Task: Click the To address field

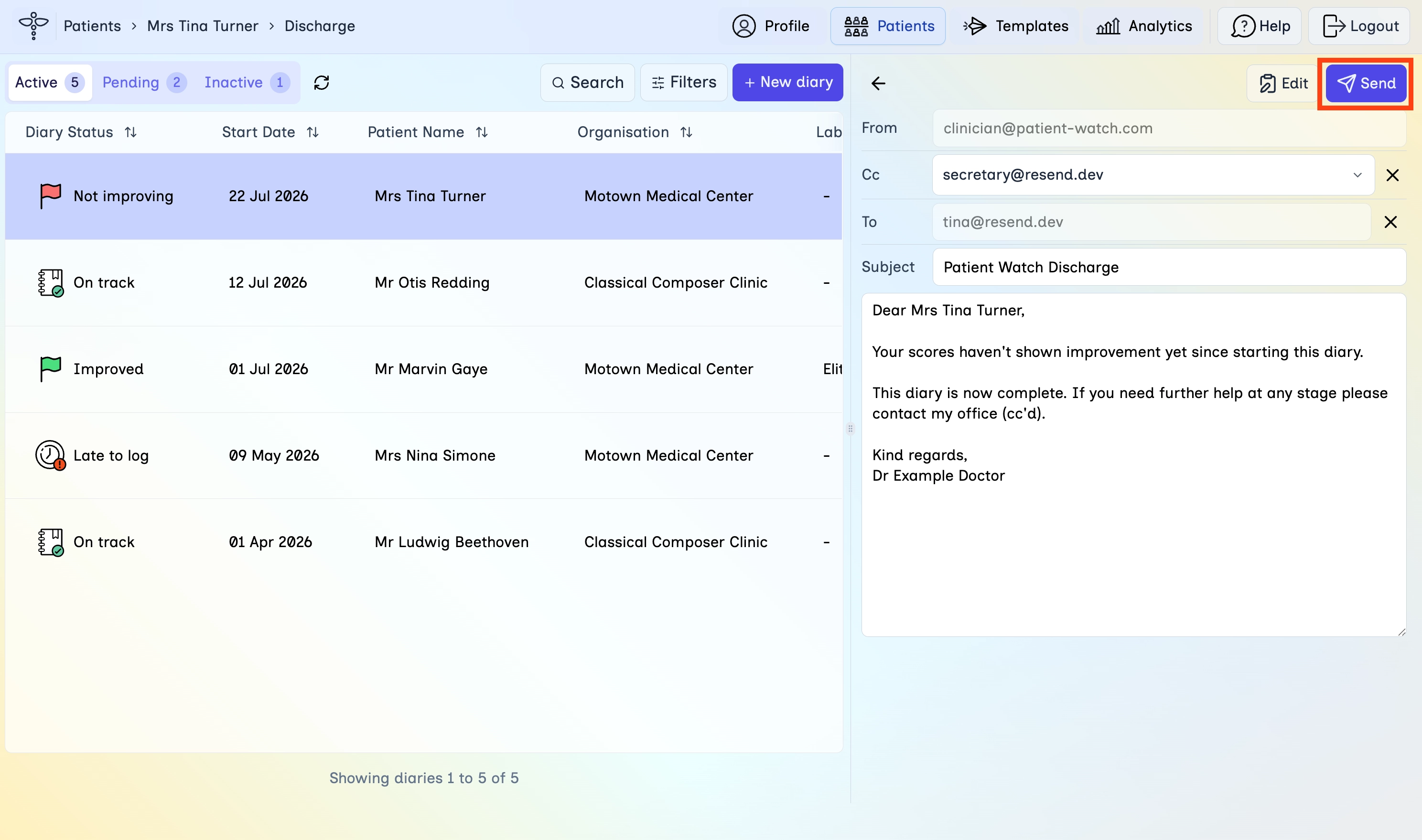Action: (x=1151, y=222)
